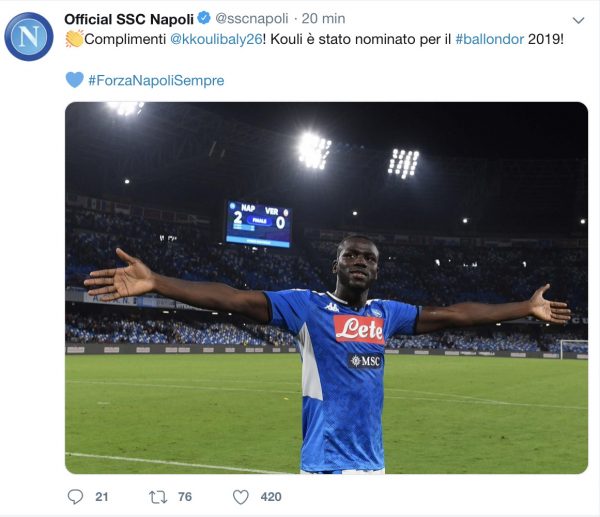Click the scoreboard in the stadium photo
Viewport: 600px width, 517px height.
point(258,222)
